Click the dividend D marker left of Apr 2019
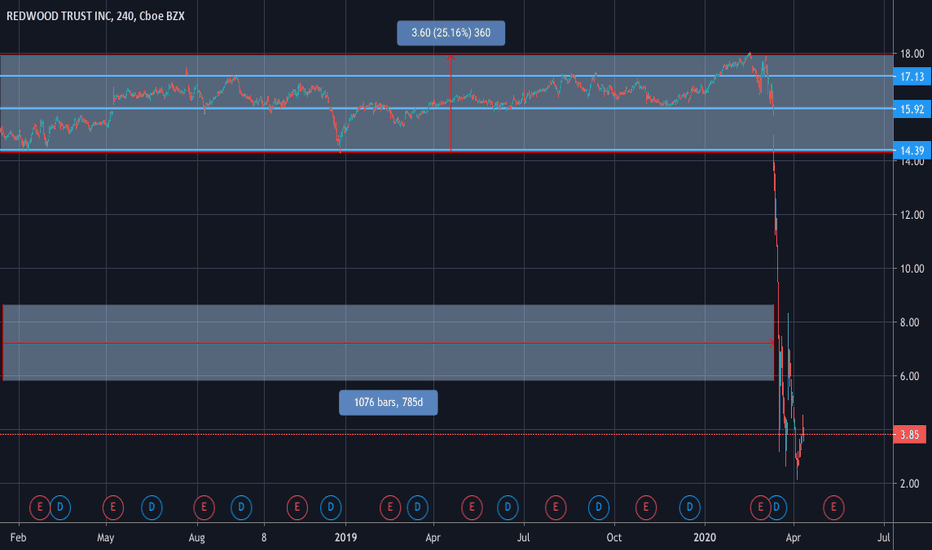Screen dimensions: 932x550 [x=417, y=507]
